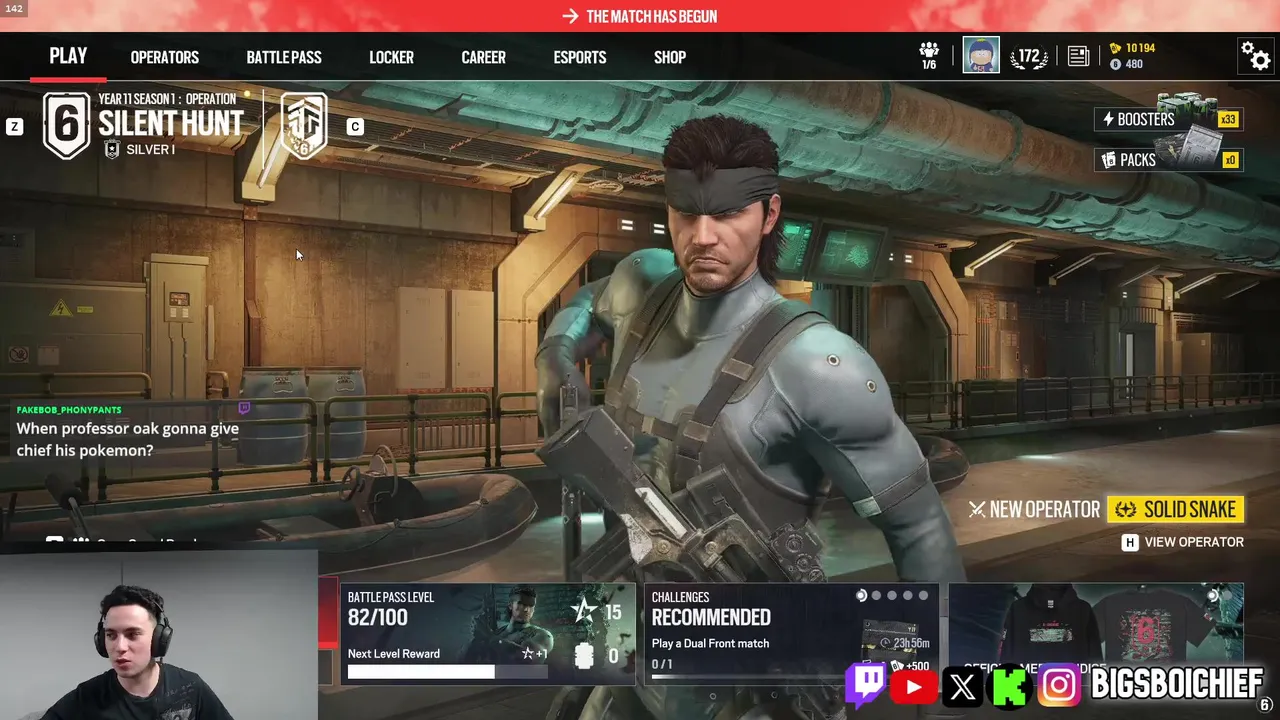Click the Z key prompt beside Silent Hunt
This screenshot has height=720, width=1280.
(x=14, y=127)
